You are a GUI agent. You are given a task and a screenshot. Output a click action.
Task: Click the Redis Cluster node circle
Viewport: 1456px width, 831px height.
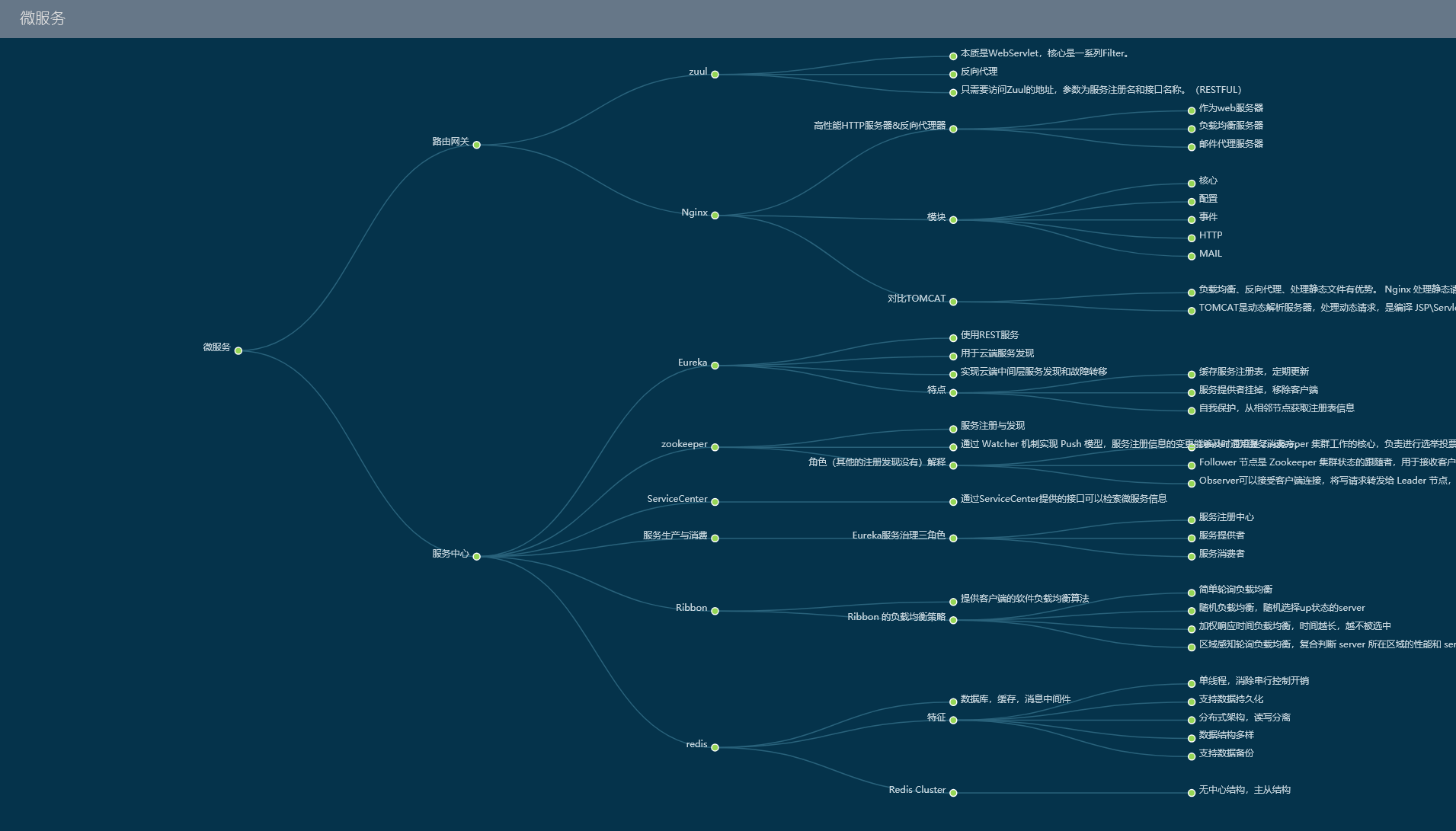coord(953,793)
